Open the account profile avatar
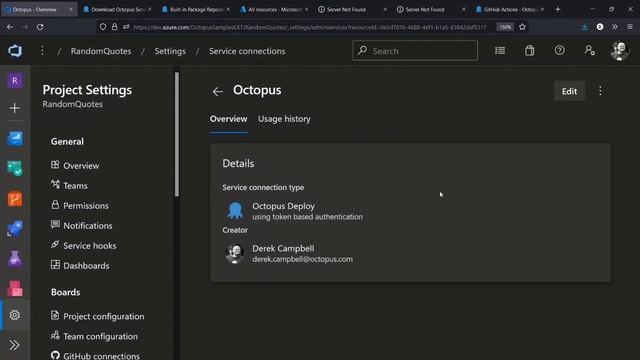This screenshot has width=640, height=360. coord(620,51)
